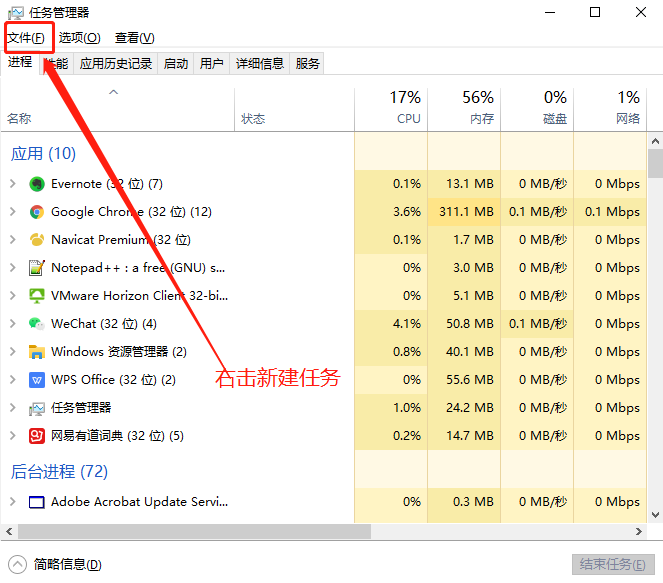Click the vertical scrollbar thumb
The width and height of the screenshot is (663, 583).
pos(655,164)
